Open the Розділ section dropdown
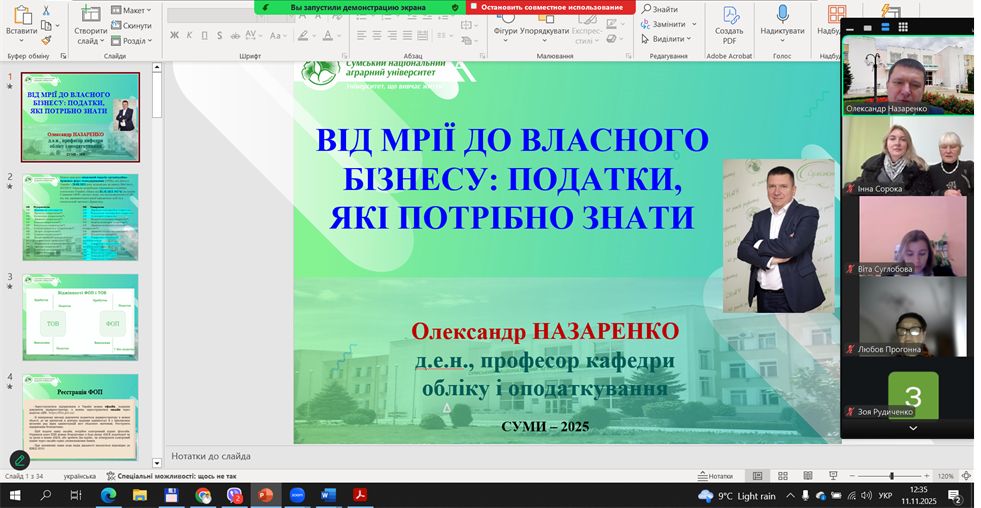The image size is (981, 508). coord(132,41)
